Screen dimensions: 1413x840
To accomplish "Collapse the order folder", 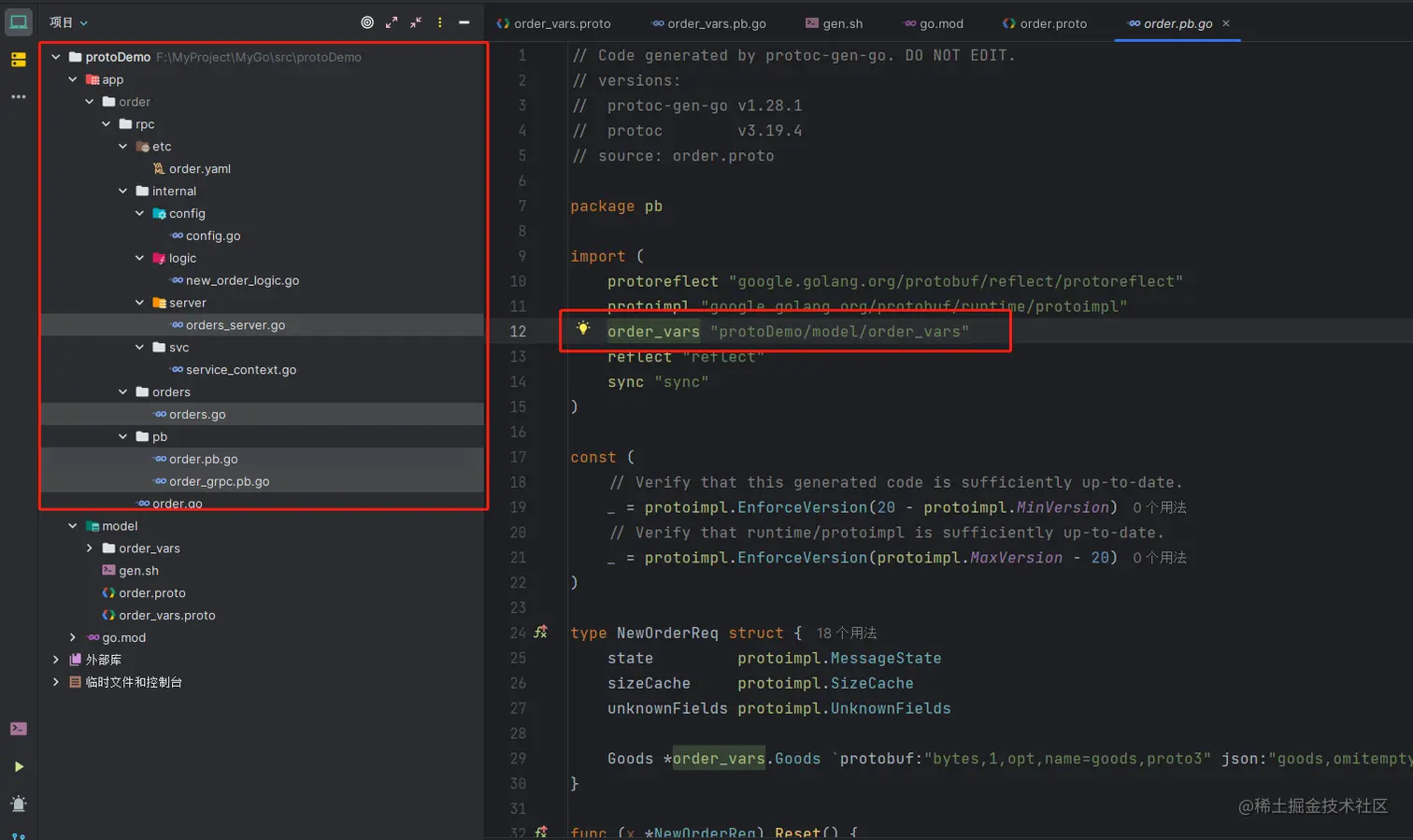I will click(x=90, y=102).
